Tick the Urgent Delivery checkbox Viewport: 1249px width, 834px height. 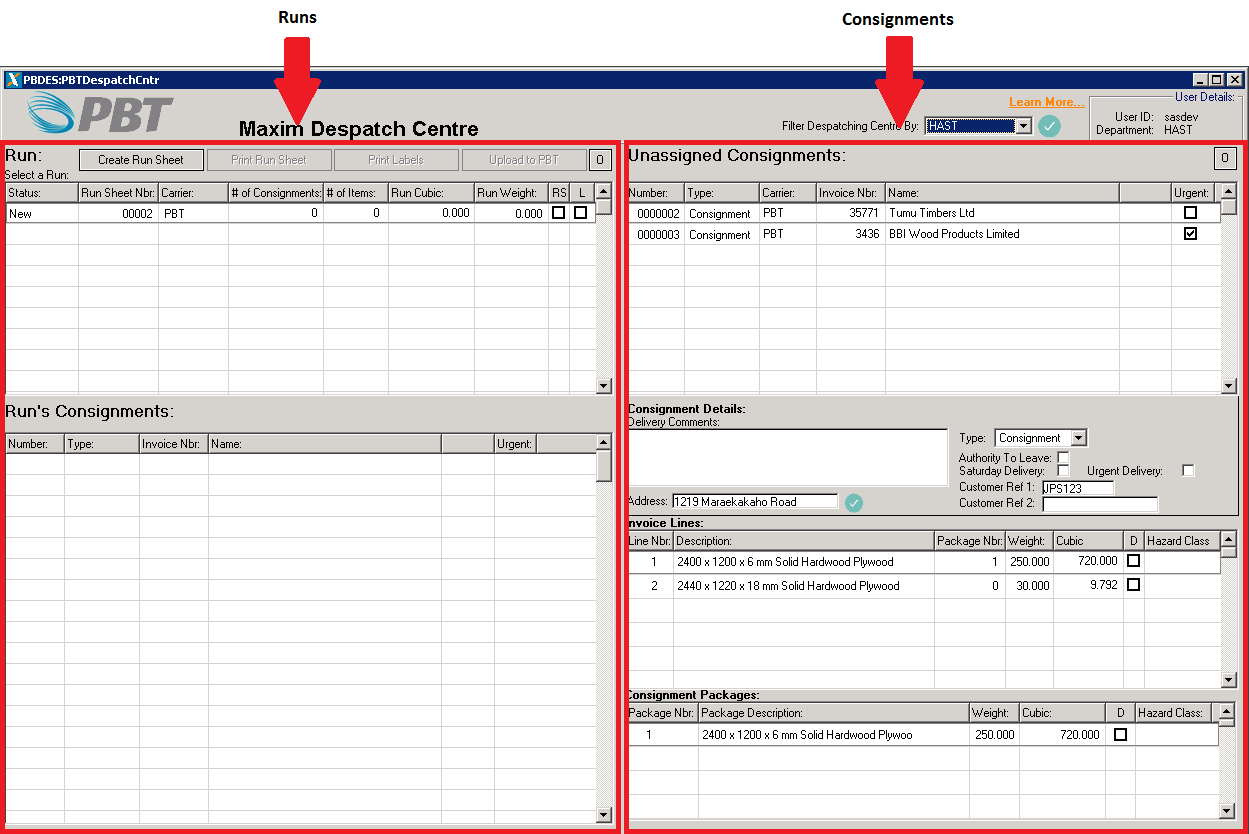click(x=1188, y=470)
